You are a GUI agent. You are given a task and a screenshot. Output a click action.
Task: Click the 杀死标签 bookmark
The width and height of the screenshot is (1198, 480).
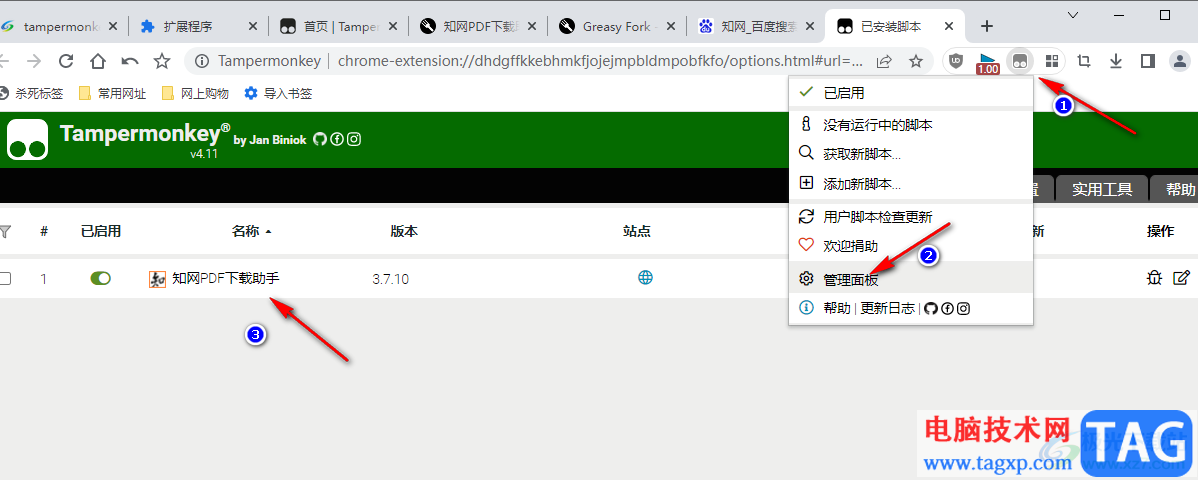pos(31,94)
